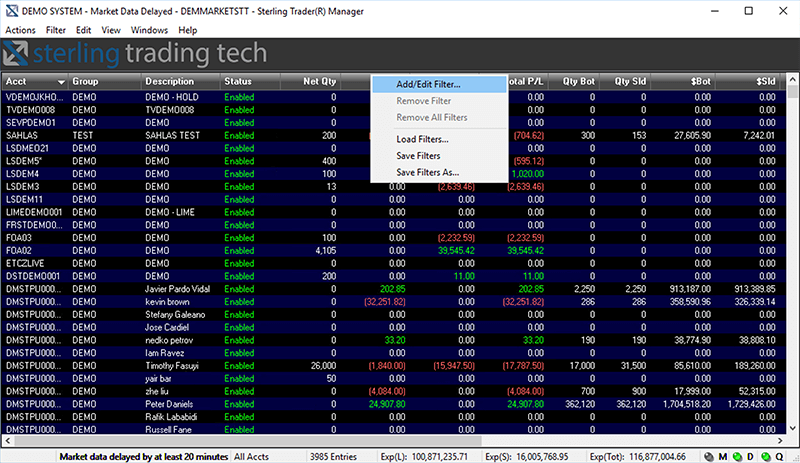Click the Sterling Trading Tech logo banner
The height and width of the screenshot is (463, 800).
pos(136,54)
